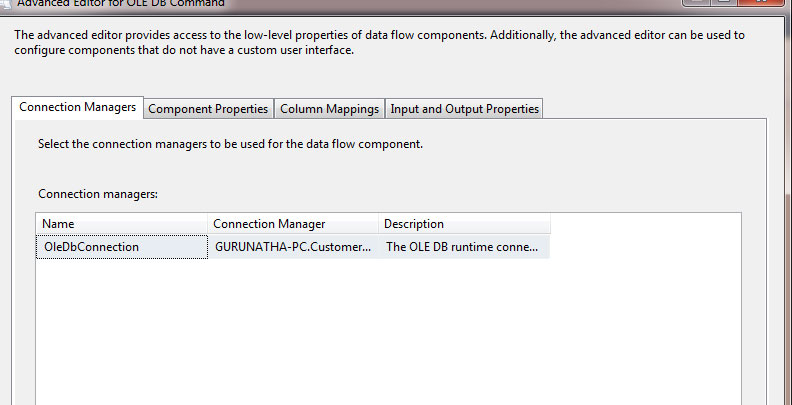This screenshot has width=792, height=405.
Task: Click the dialog icon in the title bar
Action: pos(5,3)
